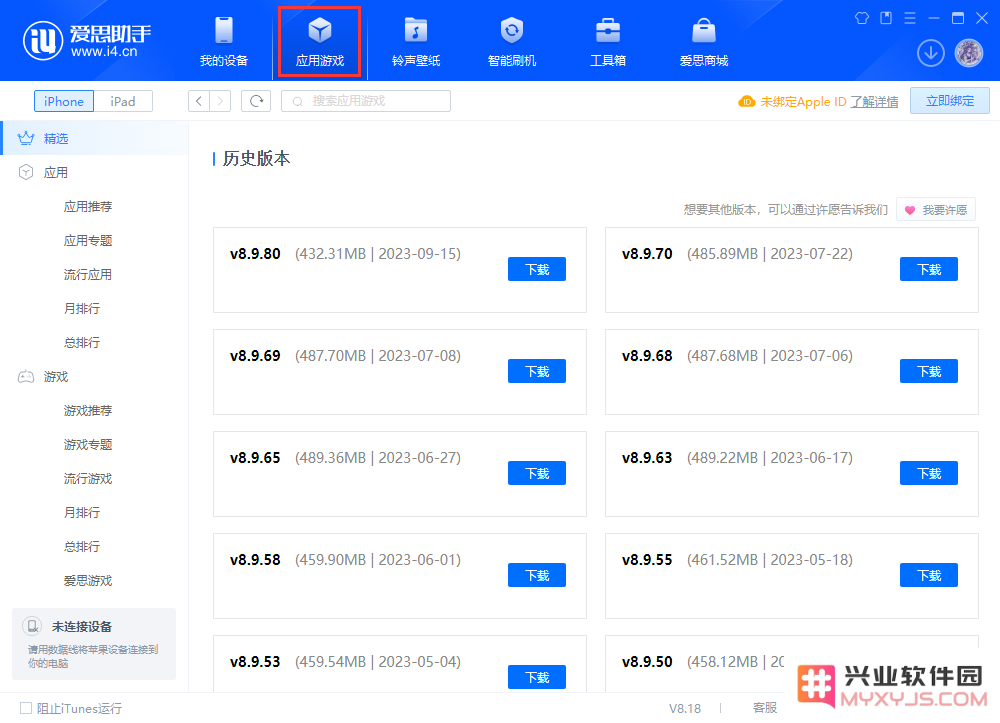
Task: Collapse the 游戏 sidebar section
Action: tap(55, 376)
